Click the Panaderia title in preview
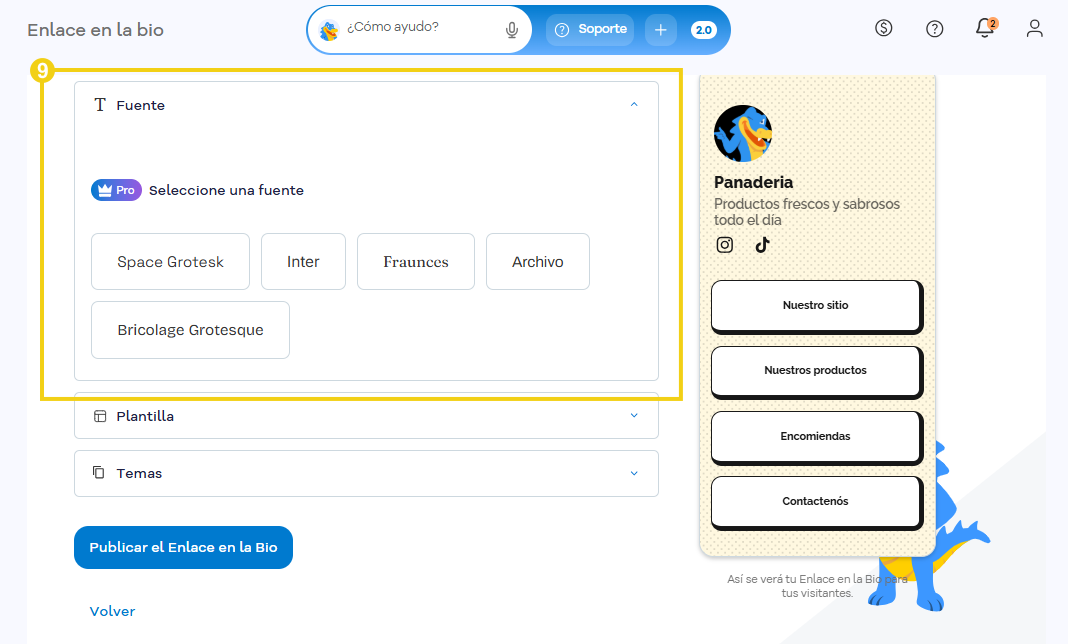1068x644 pixels. pos(753,182)
